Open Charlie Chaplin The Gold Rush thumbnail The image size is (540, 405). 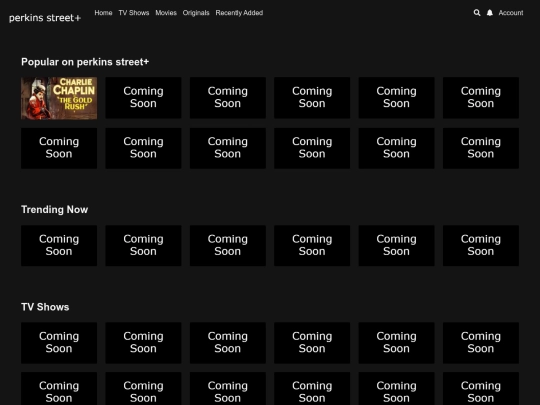pos(59,98)
